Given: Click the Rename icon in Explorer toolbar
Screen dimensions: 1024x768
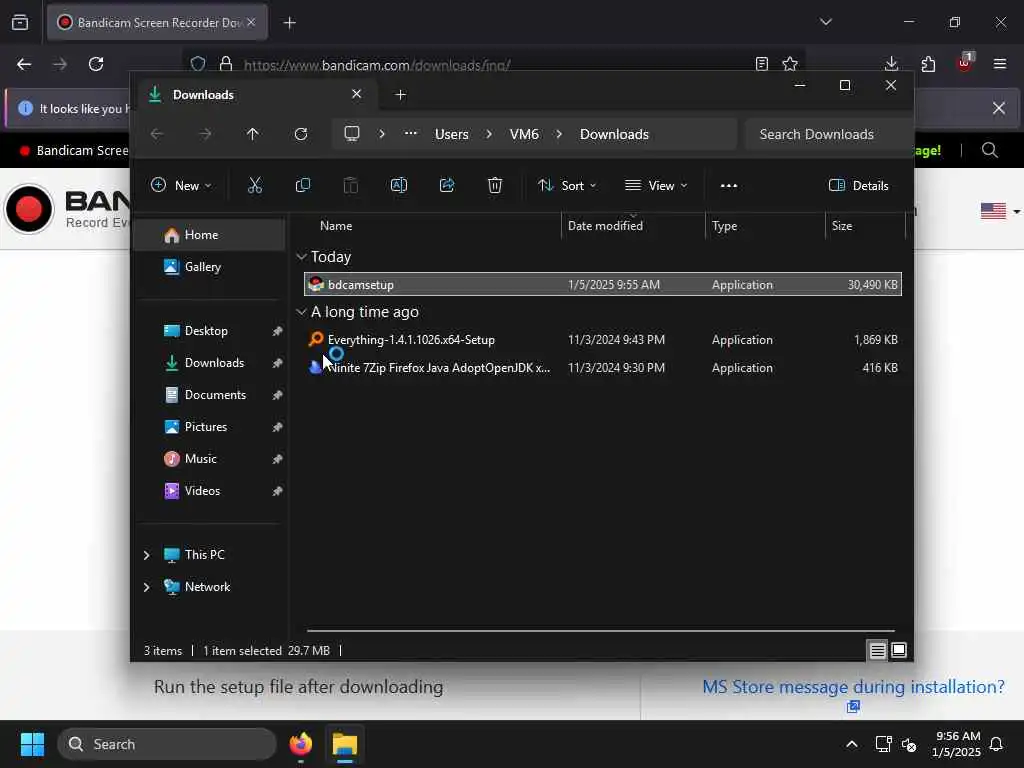Looking at the screenshot, I should [398, 186].
